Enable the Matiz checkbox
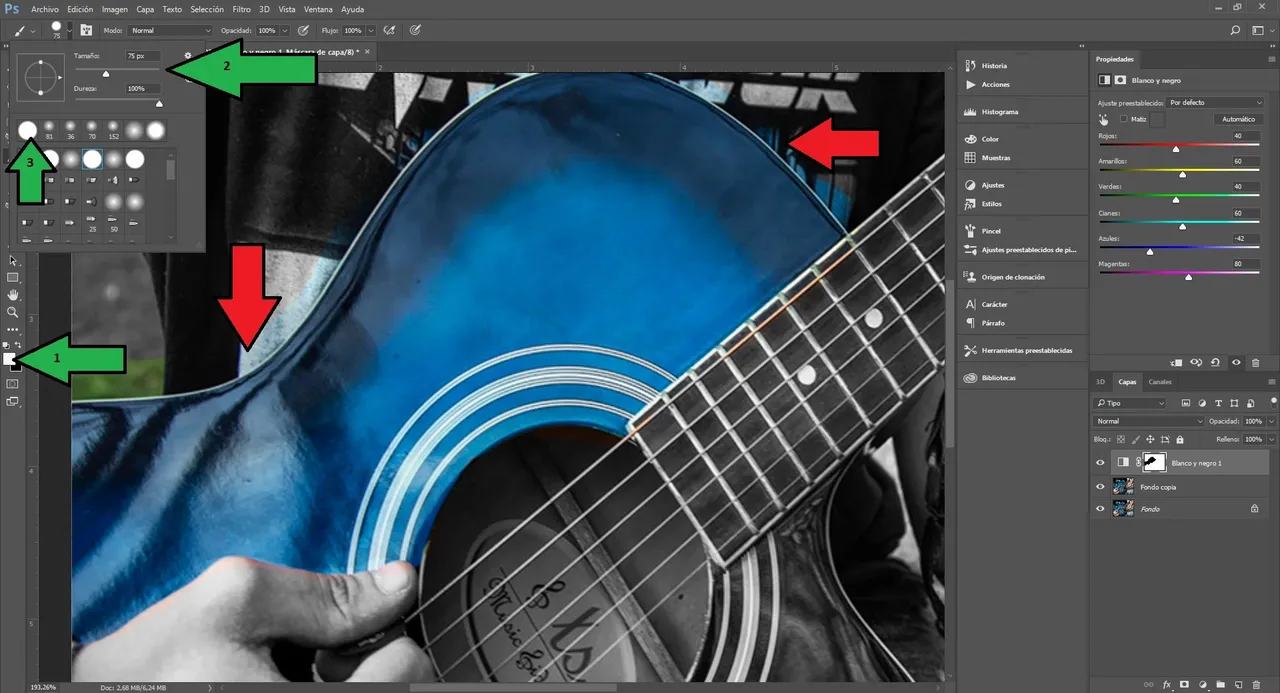Screen dimensions: 1280x693 click(x=1123, y=119)
